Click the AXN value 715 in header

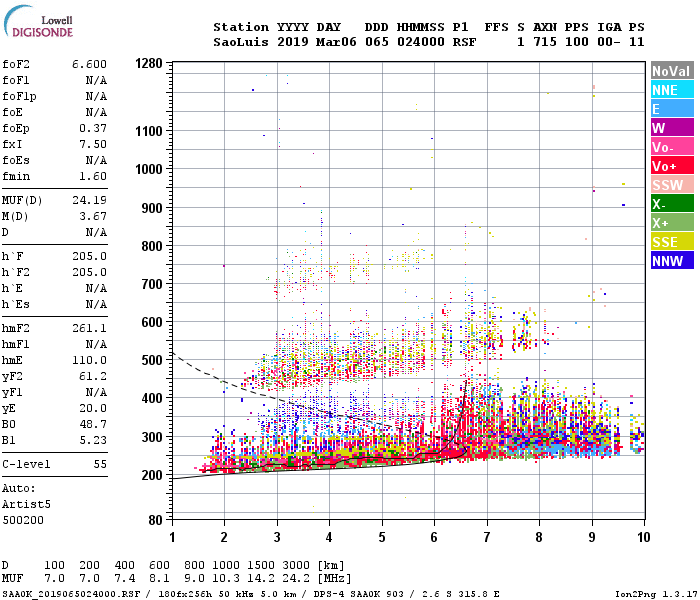(x=545, y=42)
